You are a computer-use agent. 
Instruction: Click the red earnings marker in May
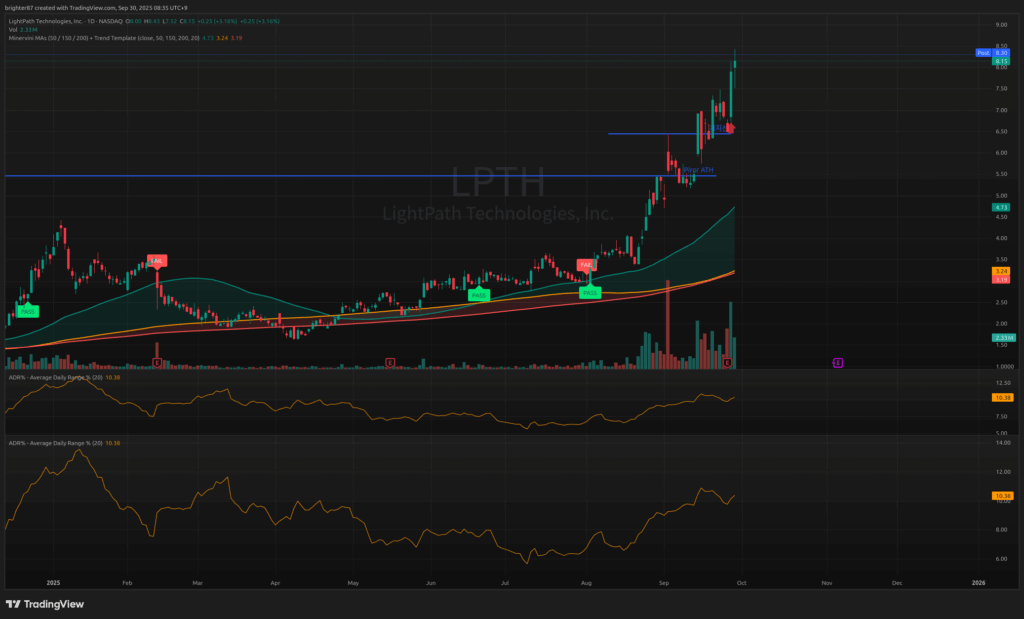(x=390, y=362)
